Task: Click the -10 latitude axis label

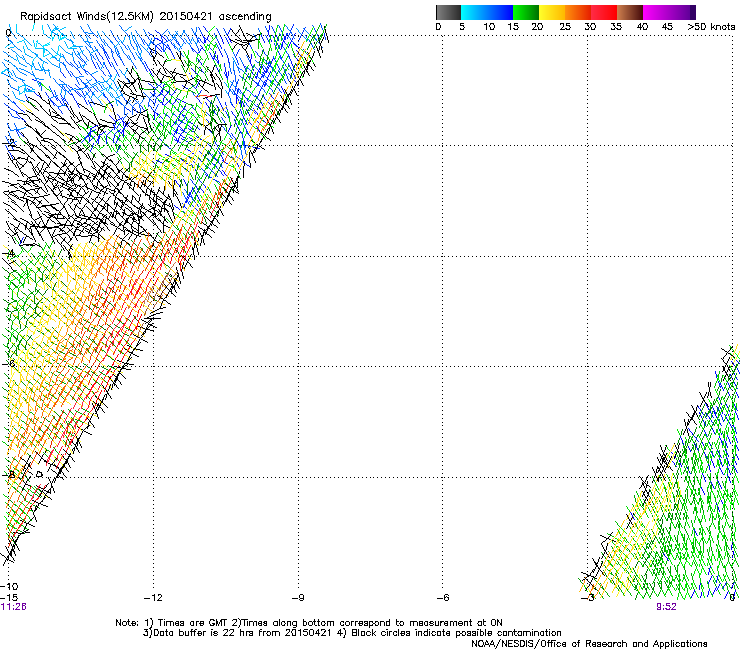Action: (9, 586)
